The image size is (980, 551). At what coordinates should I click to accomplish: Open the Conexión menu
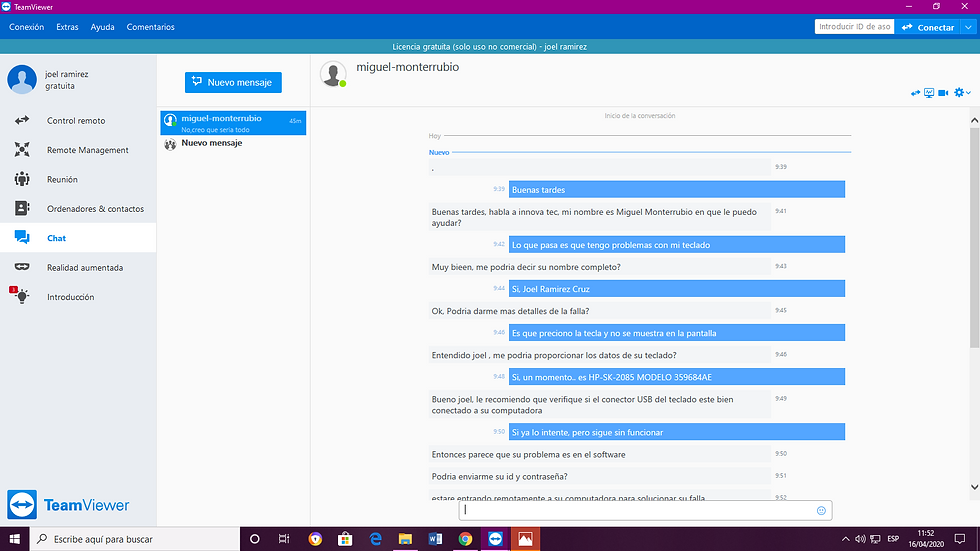26,27
